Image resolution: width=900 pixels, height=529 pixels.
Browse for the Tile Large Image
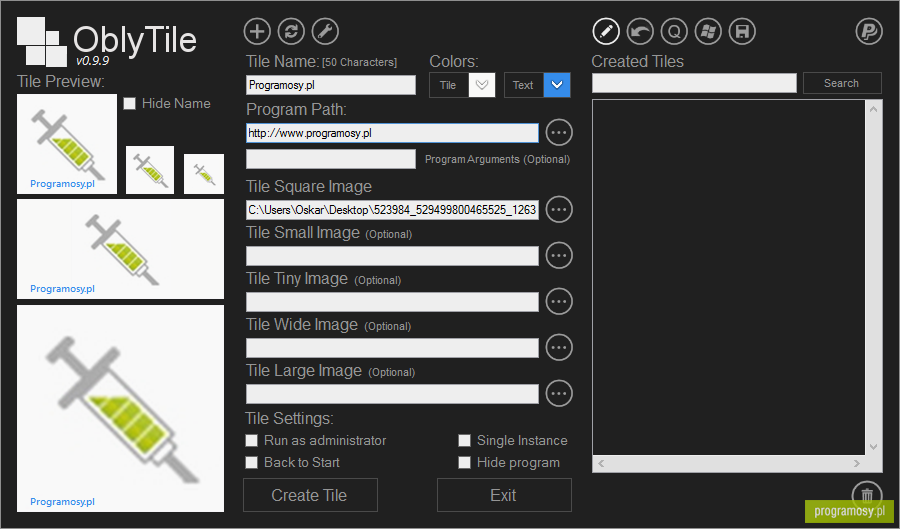559,394
